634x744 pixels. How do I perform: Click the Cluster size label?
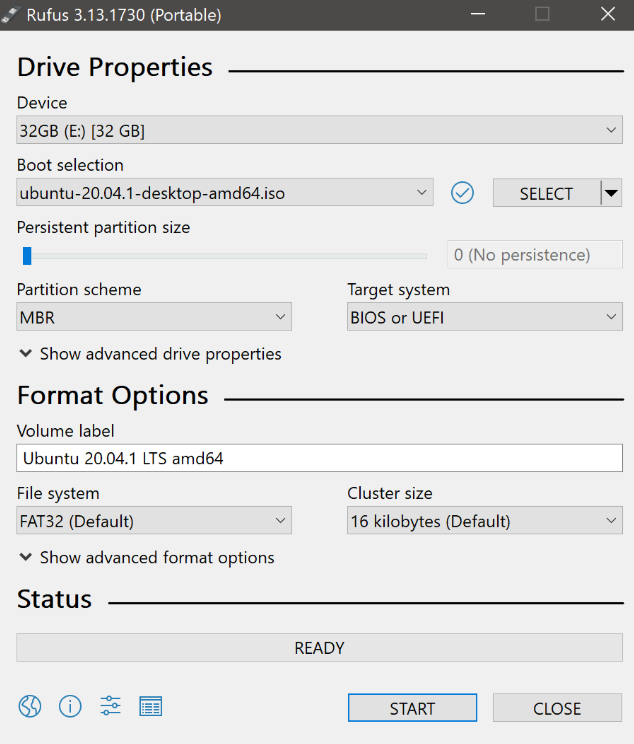coord(390,493)
